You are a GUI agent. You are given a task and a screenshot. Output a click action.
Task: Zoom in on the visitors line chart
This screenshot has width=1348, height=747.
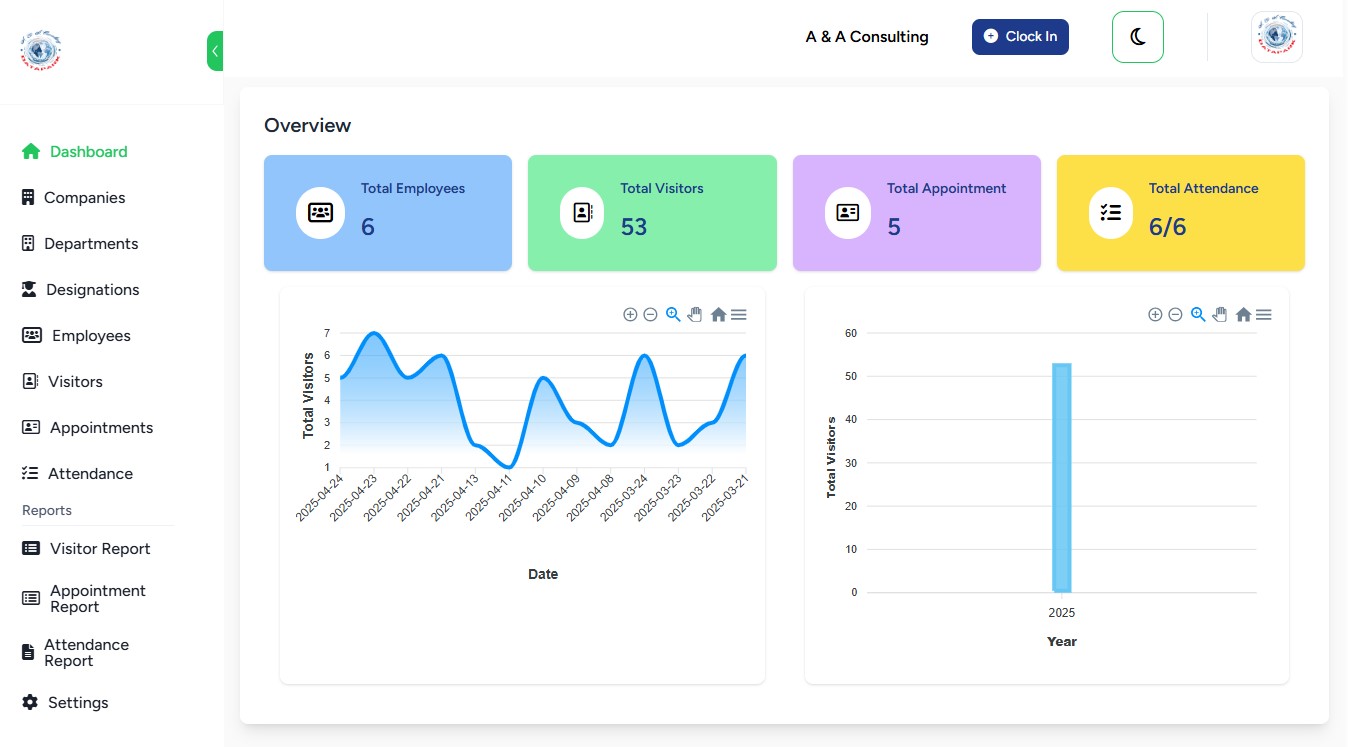coord(630,315)
